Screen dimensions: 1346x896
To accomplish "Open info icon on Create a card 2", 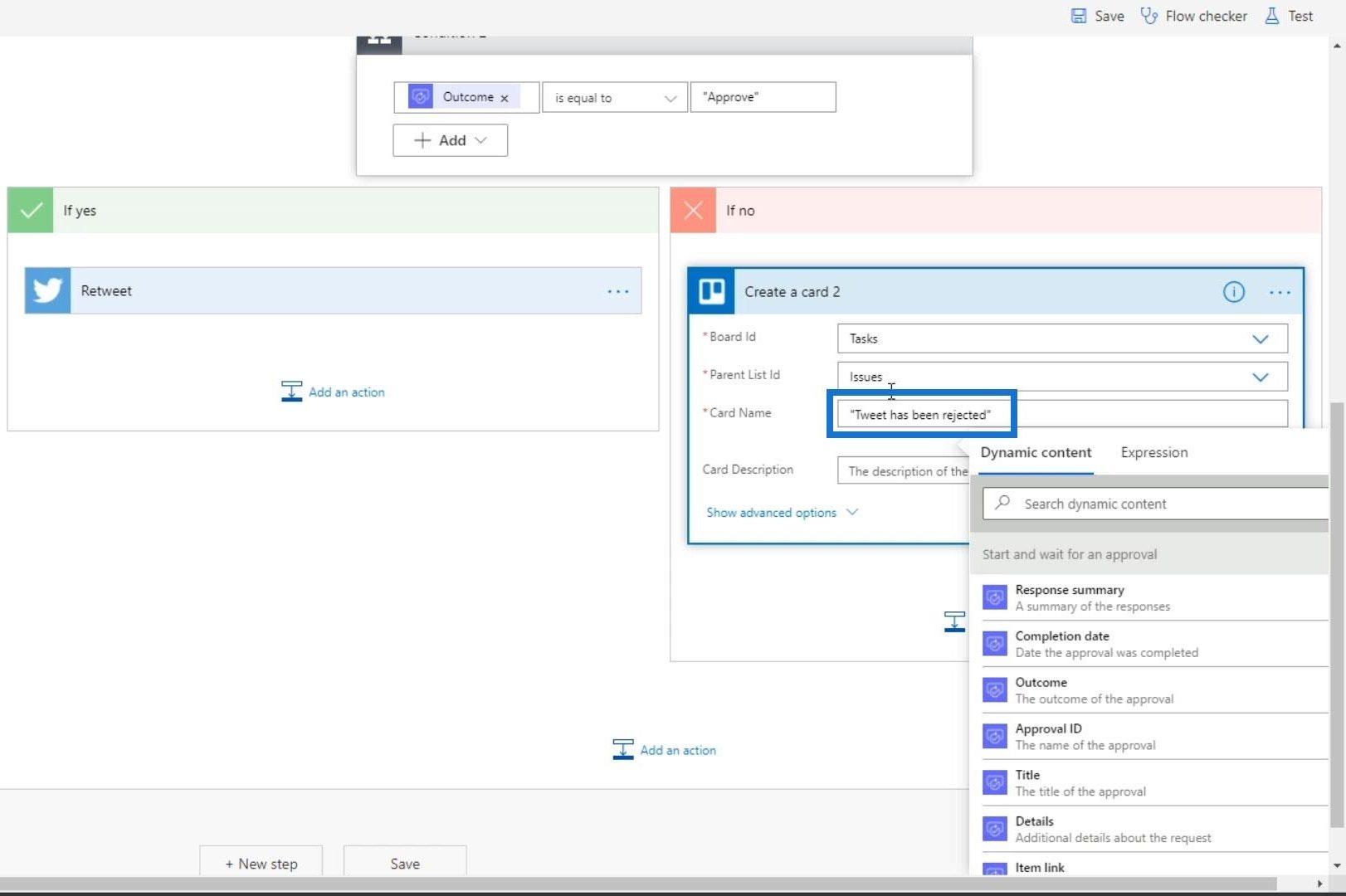I will point(1233,292).
